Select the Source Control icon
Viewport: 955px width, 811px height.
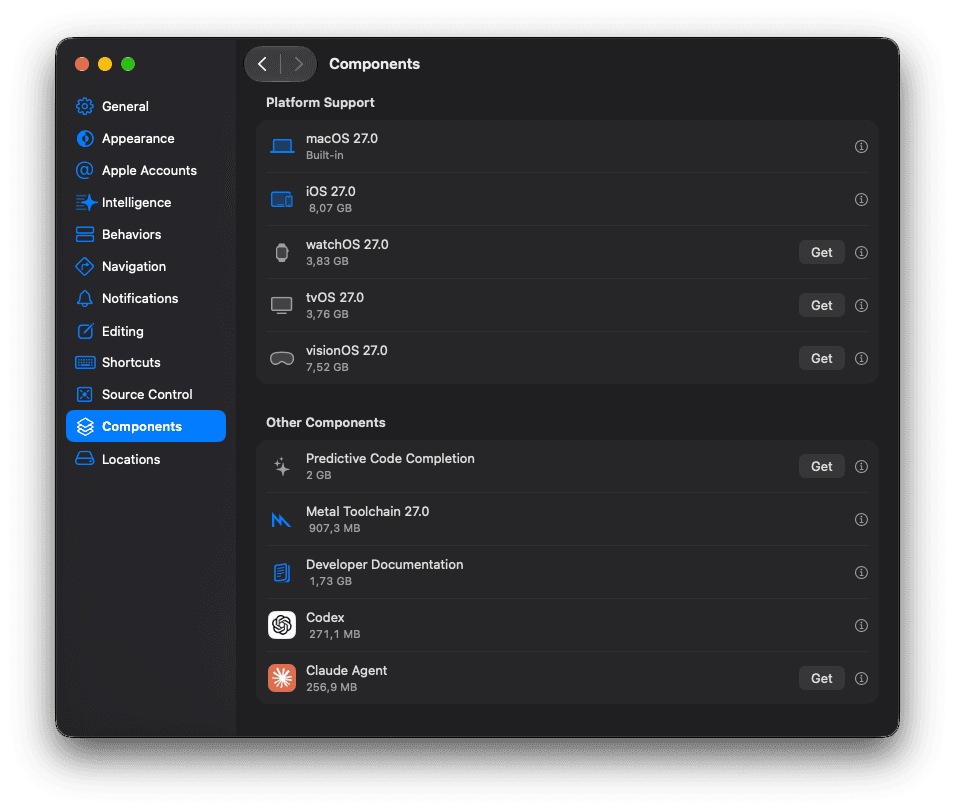85,395
